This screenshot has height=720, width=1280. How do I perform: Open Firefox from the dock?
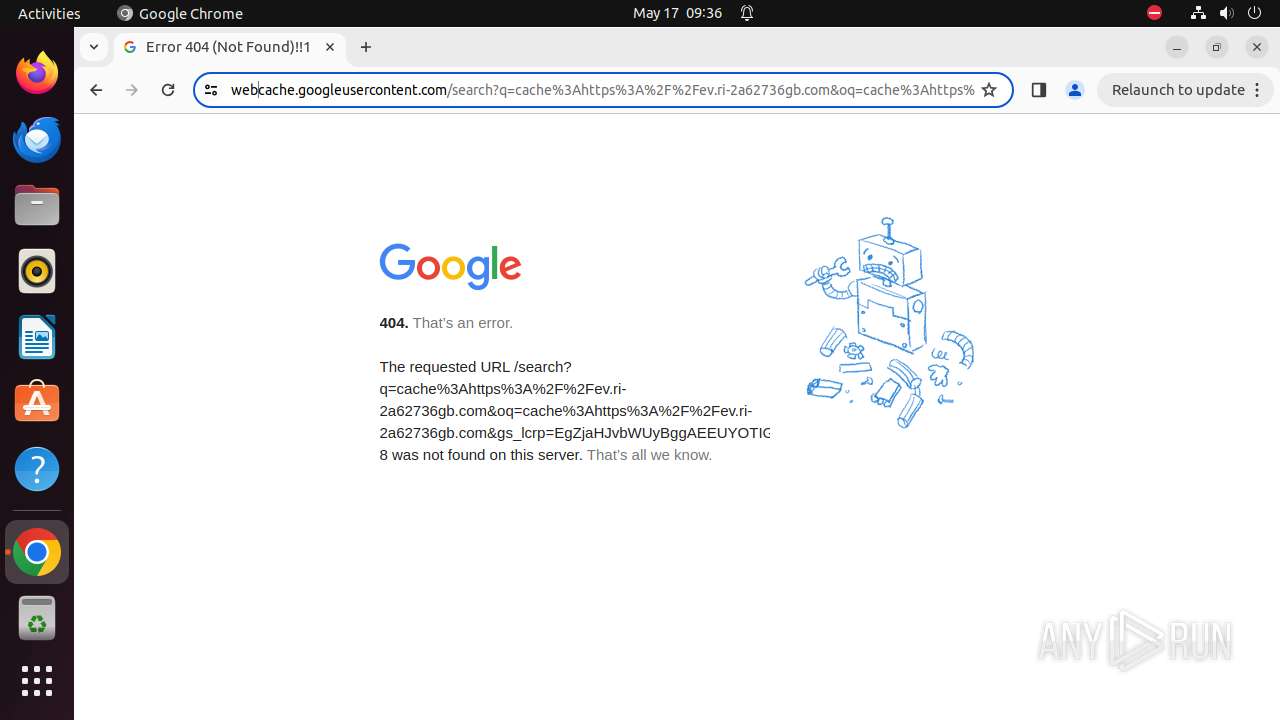[x=37, y=73]
